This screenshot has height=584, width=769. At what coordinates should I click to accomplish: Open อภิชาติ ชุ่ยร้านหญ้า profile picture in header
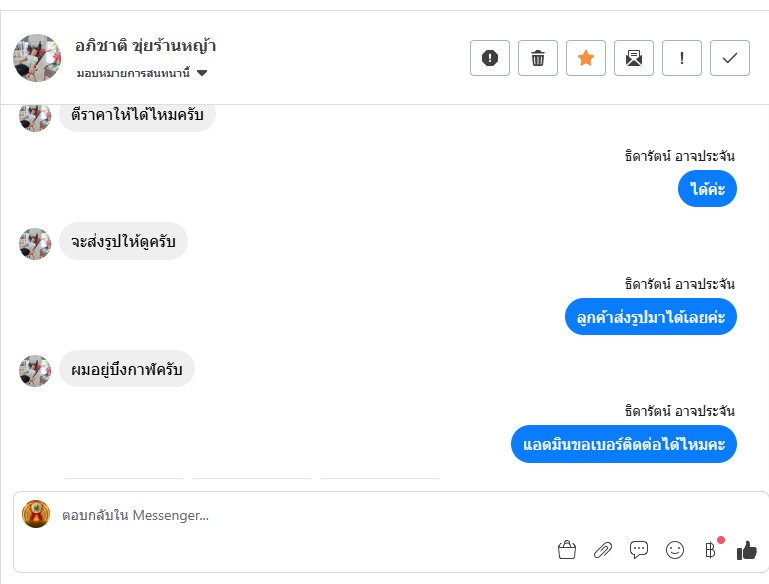[37, 58]
